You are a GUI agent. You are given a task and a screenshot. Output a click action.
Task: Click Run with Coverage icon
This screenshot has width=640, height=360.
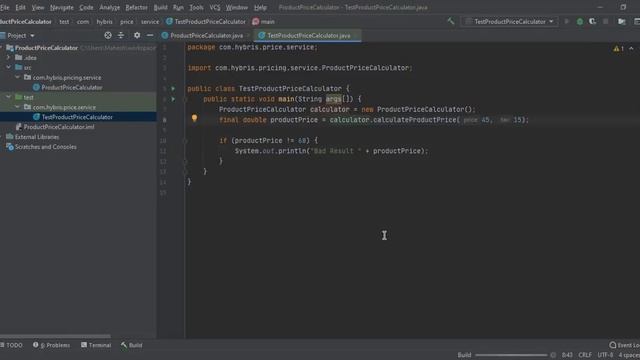tap(592, 21)
